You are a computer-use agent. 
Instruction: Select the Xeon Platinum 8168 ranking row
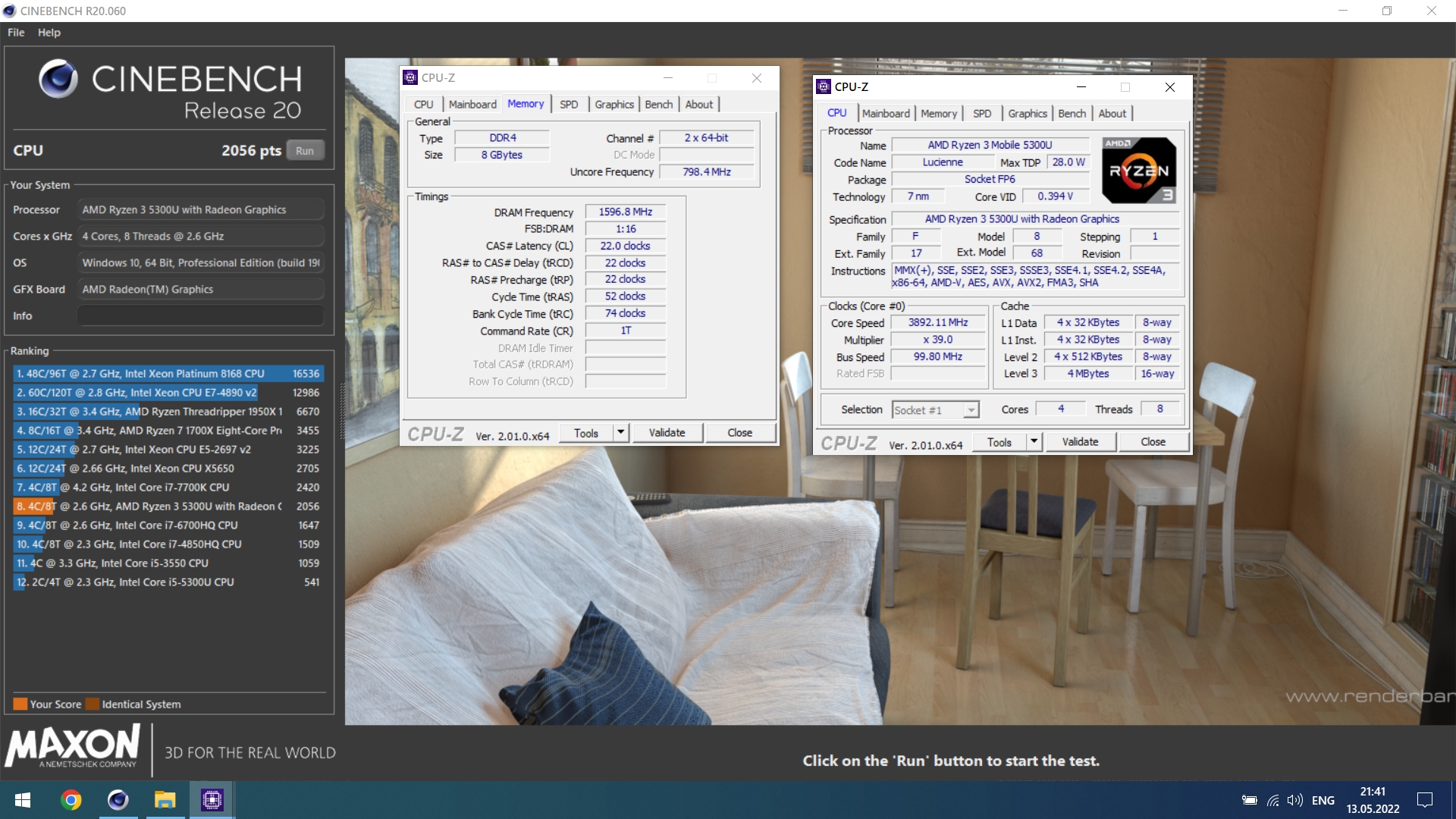point(168,374)
